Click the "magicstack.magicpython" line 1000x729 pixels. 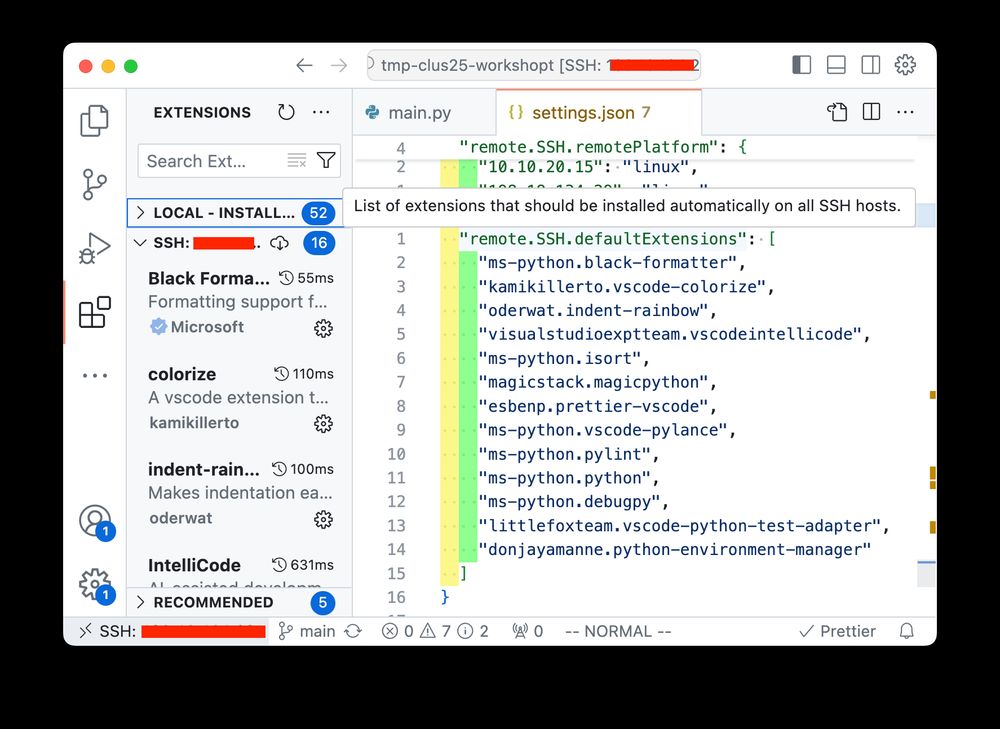(598, 382)
